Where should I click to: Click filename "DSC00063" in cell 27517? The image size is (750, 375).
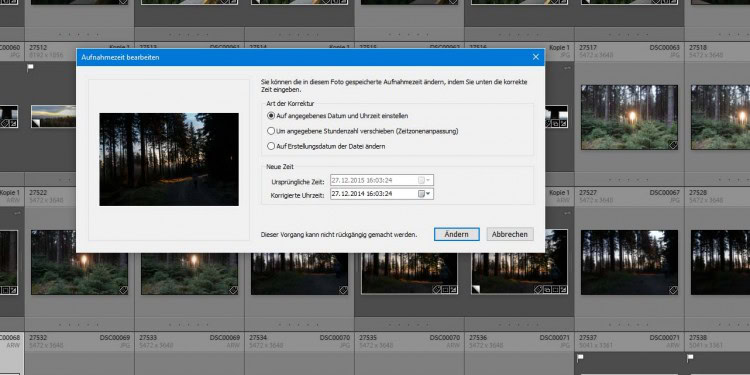click(664, 48)
